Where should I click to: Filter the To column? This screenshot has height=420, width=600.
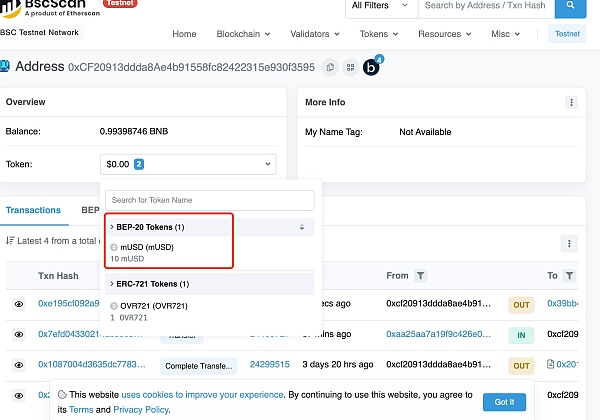[x=569, y=275]
